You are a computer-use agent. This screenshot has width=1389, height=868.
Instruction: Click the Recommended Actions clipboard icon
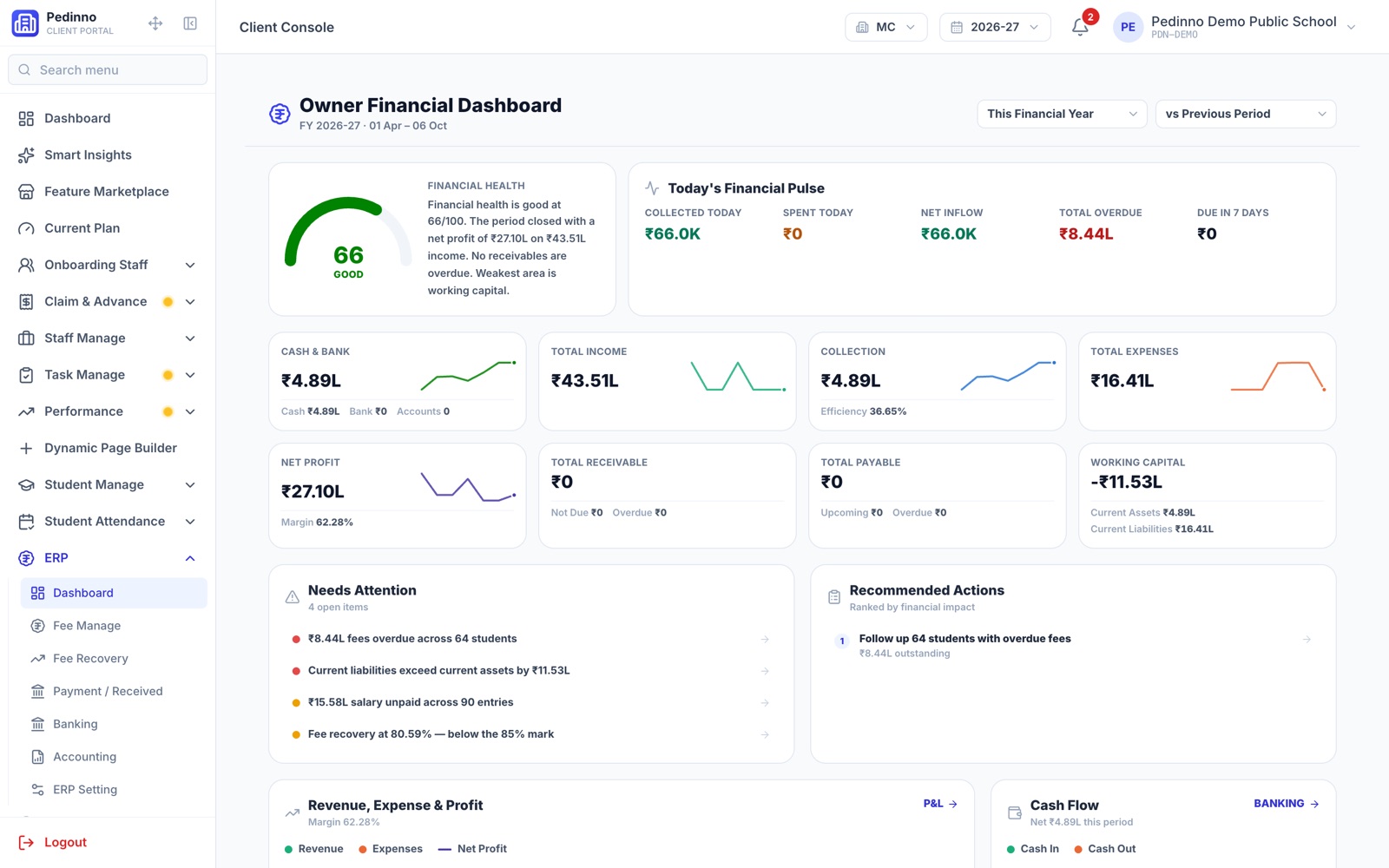click(x=834, y=597)
